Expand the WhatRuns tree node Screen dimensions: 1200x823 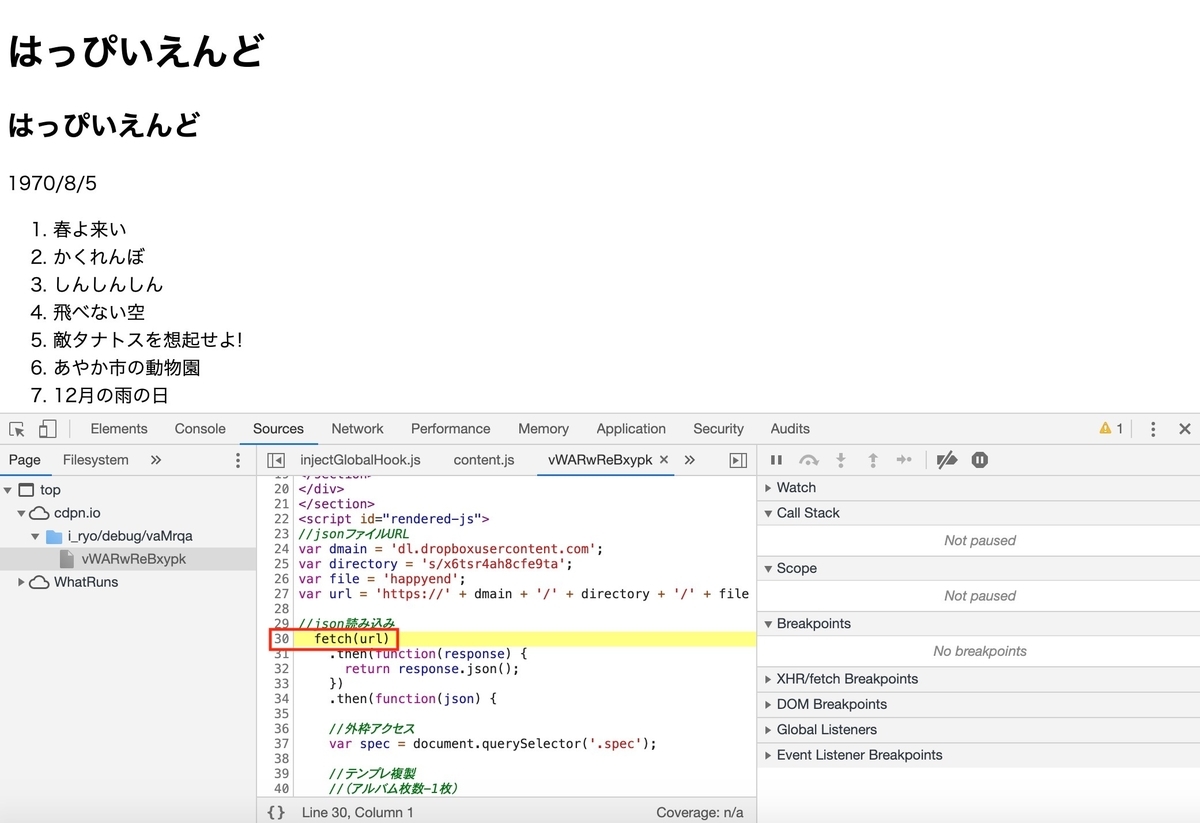[22, 582]
